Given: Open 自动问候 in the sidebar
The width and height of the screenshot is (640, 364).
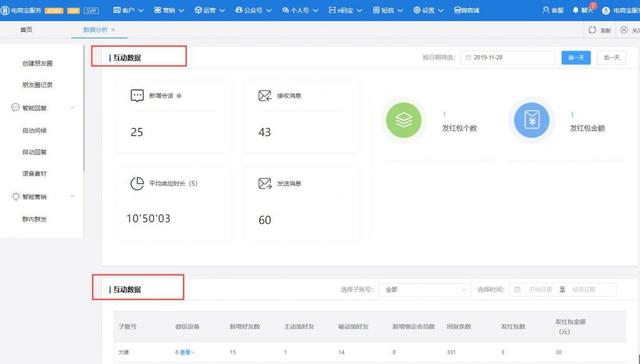Looking at the screenshot, I should coord(34,131).
